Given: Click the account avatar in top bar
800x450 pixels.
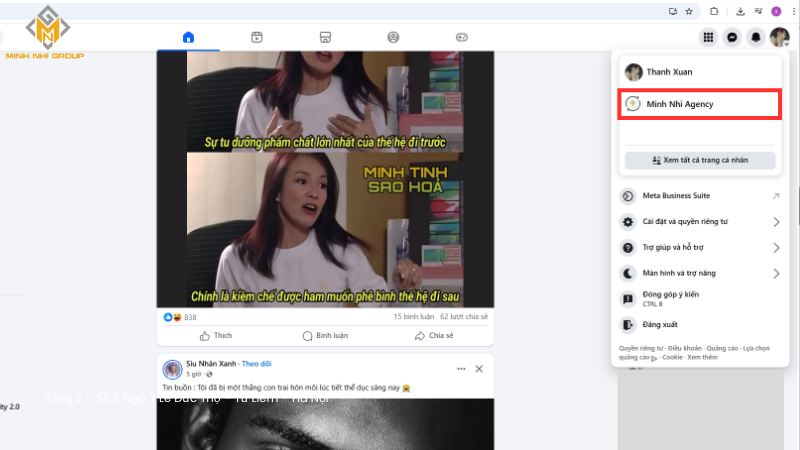Looking at the screenshot, I should (x=780, y=37).
